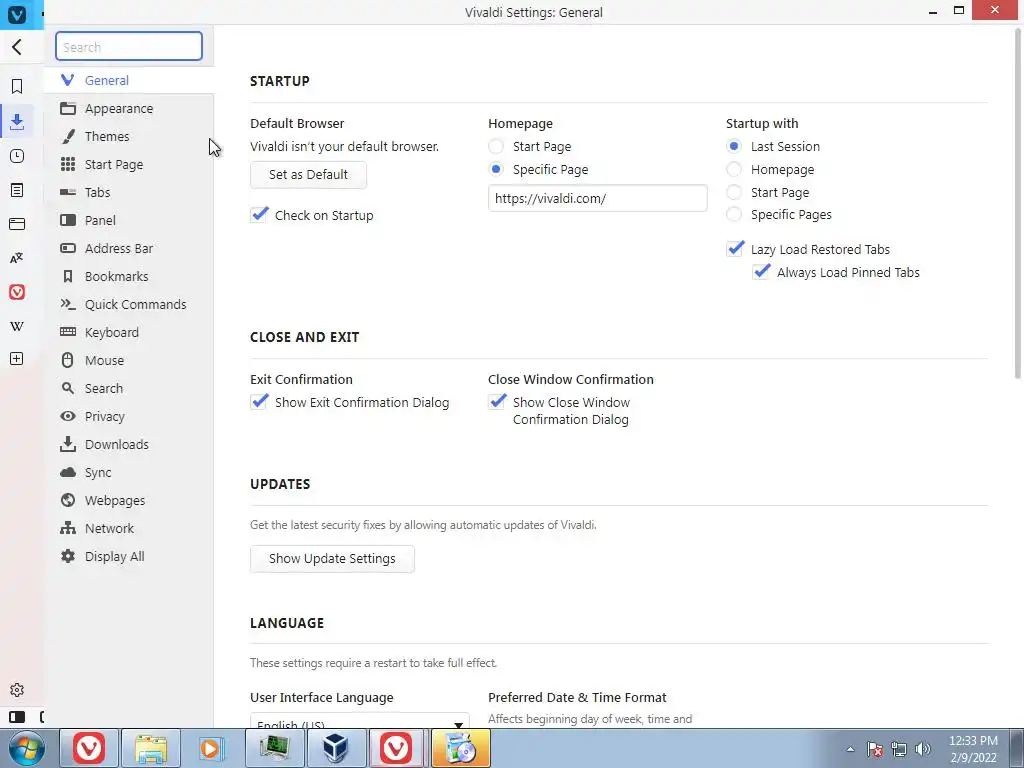Open the Bookmarks panel icon

pyautogui.click(x=17, y=86)
